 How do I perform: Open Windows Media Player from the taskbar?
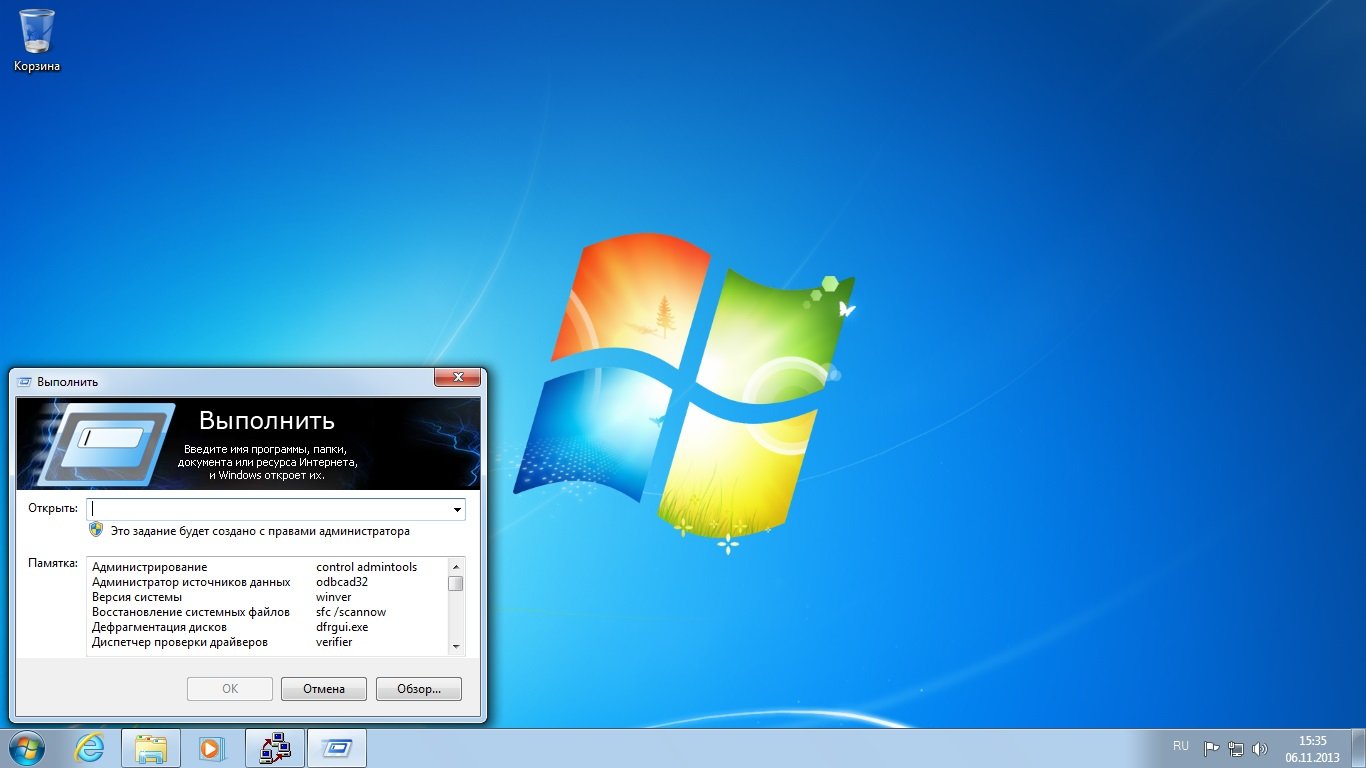click(x=213, y=748)
